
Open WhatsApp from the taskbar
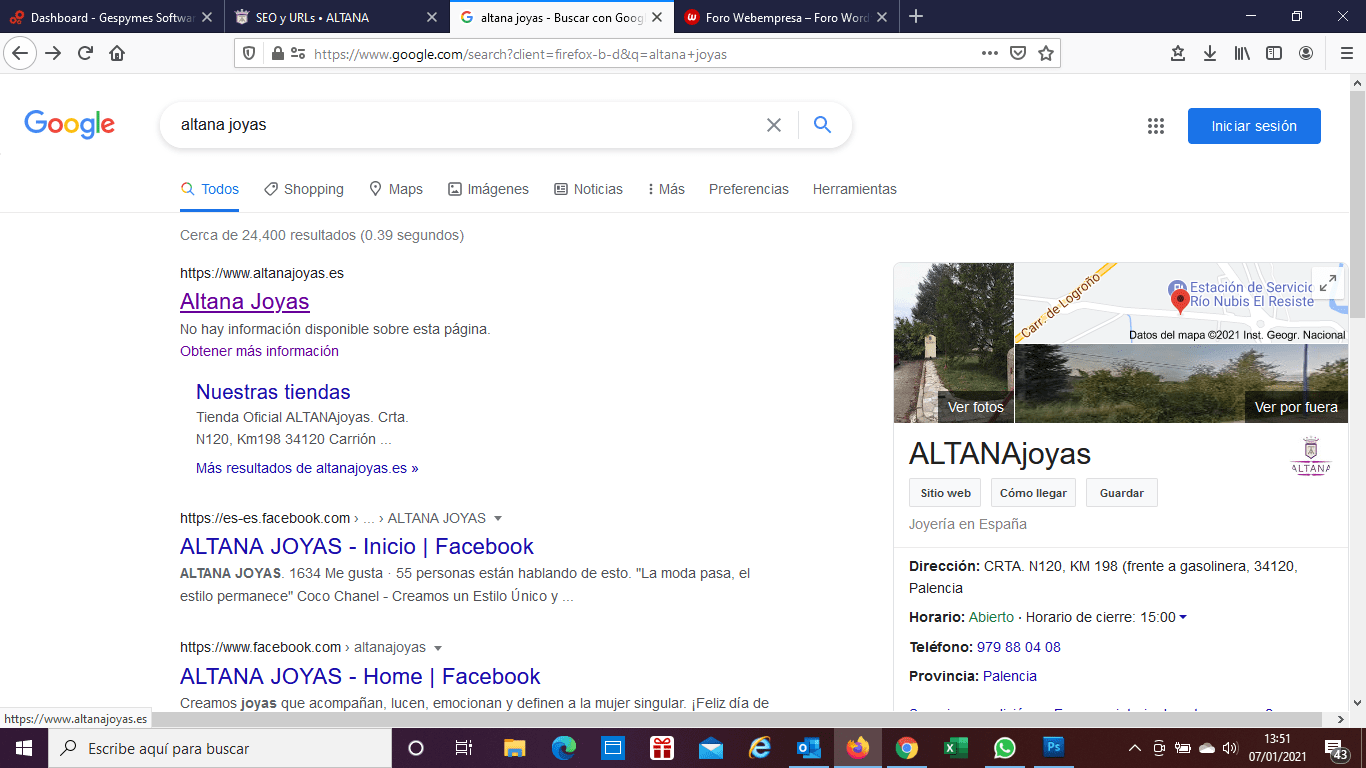point(1004,748)
